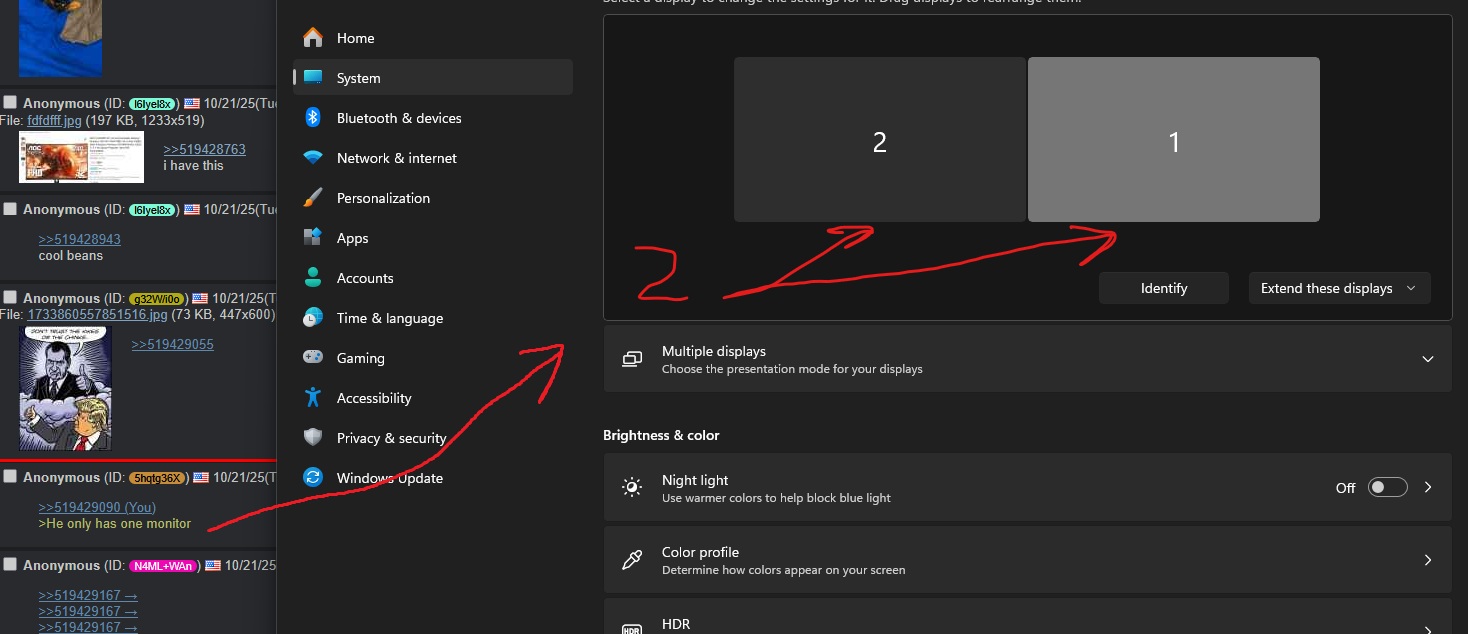Screen dimensions: 1468x634
Task: Click the "Brightness & color" heading
Action: [x=661, y=435]
